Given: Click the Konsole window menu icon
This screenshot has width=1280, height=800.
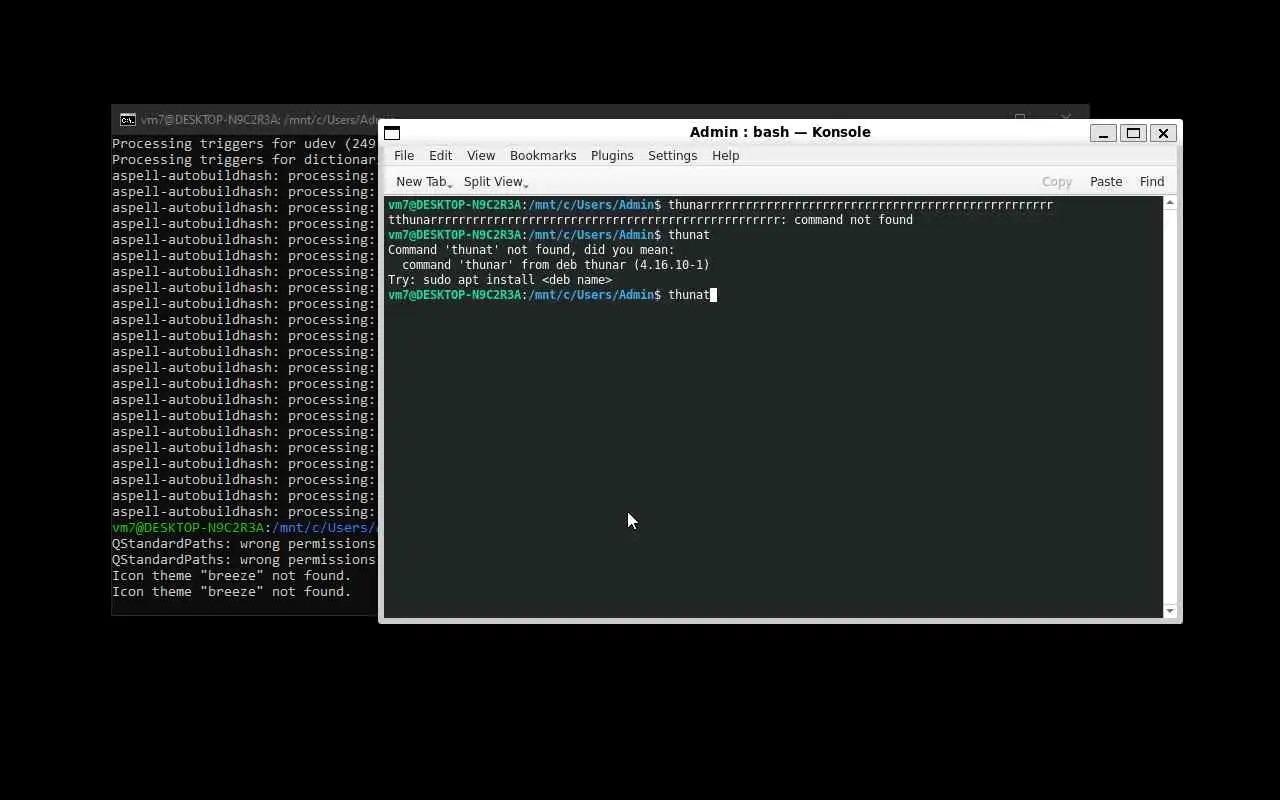Looking at the screenshot, I should [392, 133].
